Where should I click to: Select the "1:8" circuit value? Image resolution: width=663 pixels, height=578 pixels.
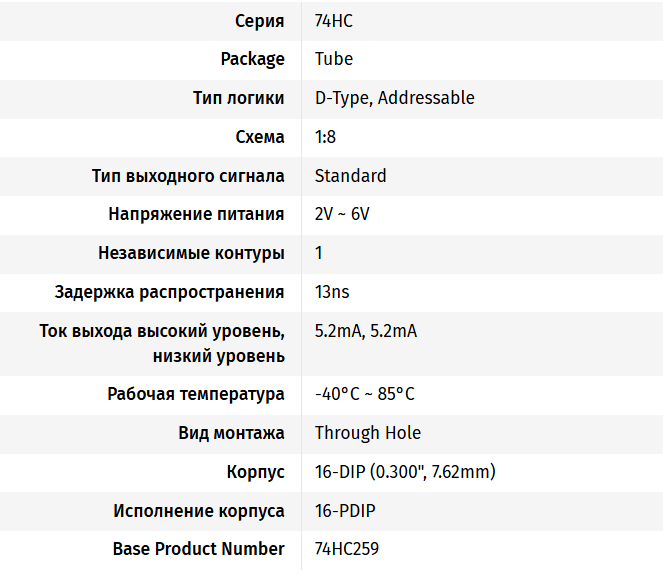[x=325, y=137]
